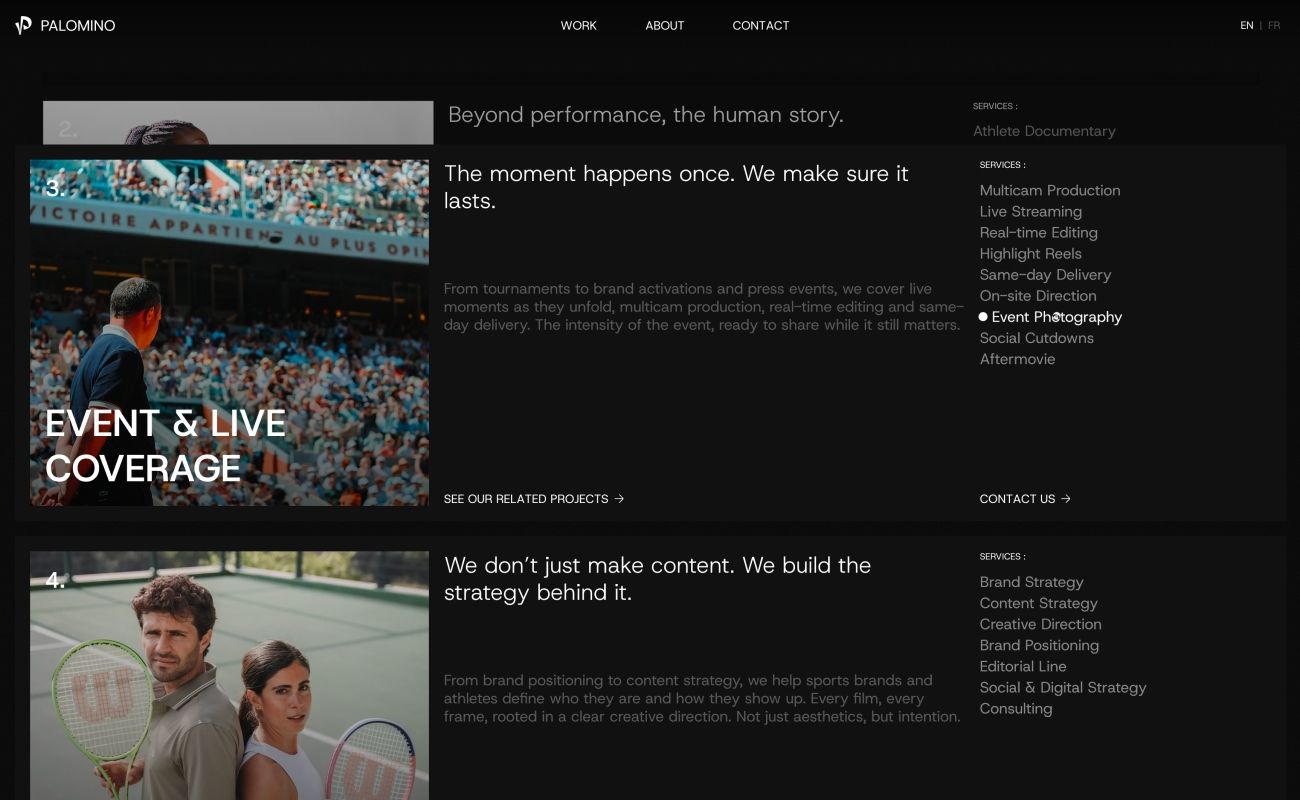Select Same-day Delivery service
This screenshot has height=800, width=1300.
1046,275
